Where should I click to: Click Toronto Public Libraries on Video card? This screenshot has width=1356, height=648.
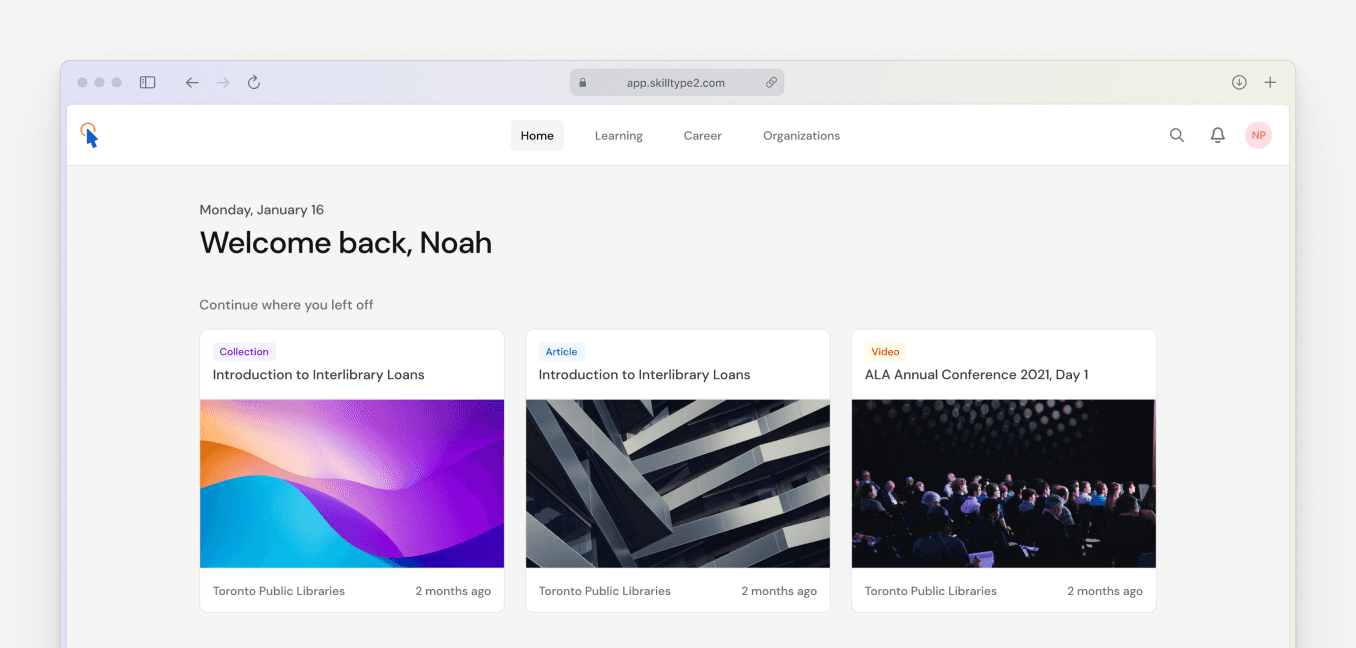pos(931,591)
